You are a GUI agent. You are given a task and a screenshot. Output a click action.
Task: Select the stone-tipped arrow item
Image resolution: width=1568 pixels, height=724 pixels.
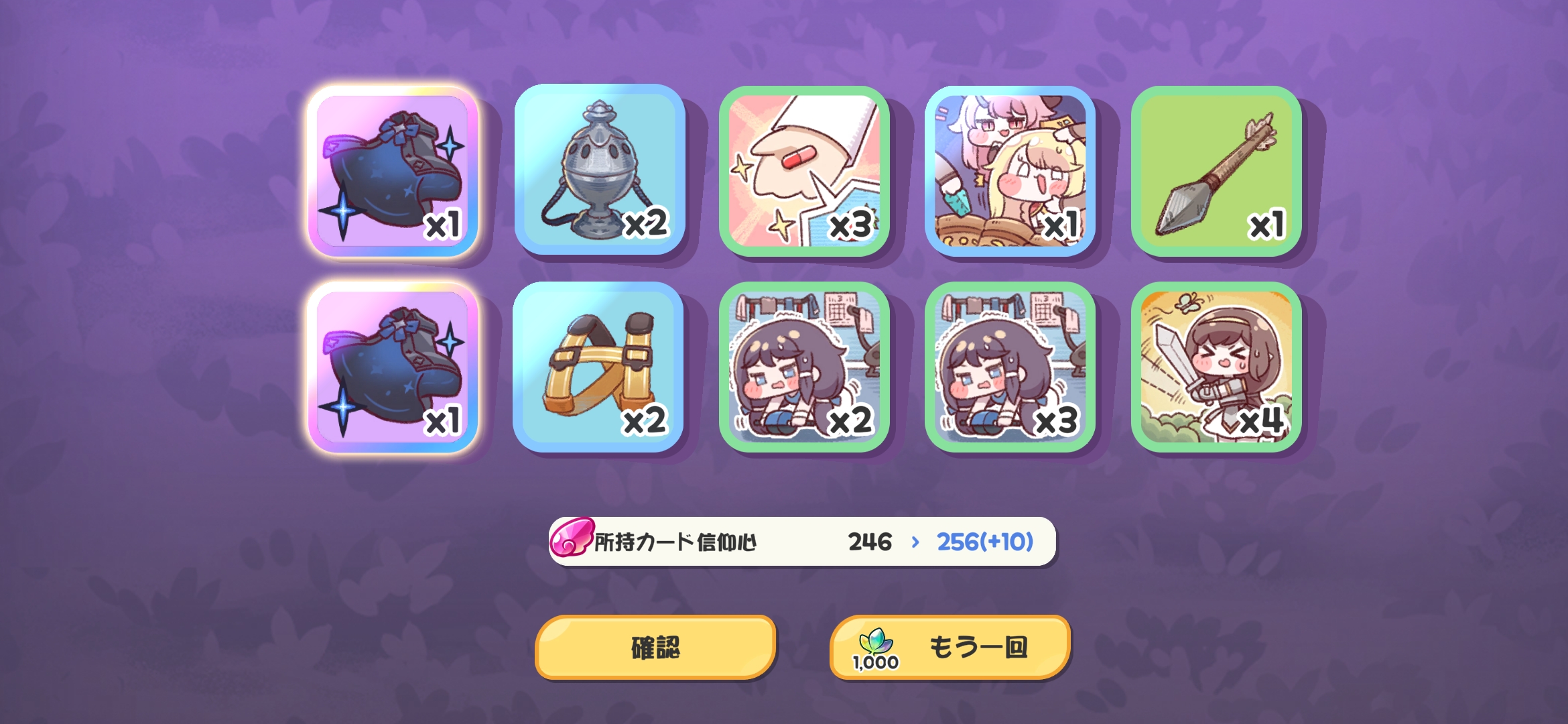coord(1216,171)
